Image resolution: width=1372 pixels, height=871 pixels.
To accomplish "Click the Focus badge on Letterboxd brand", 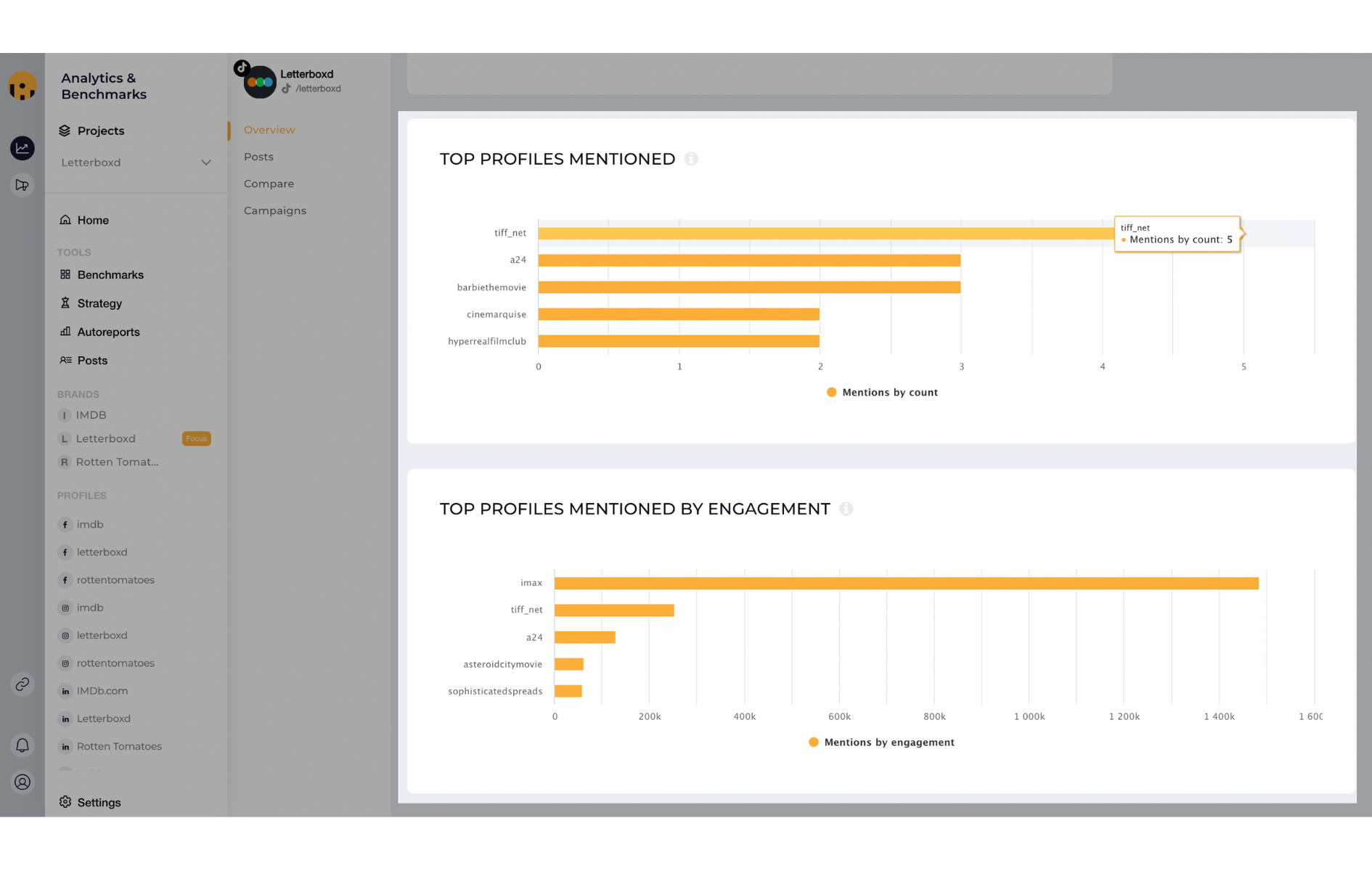I will pos(196,438).
